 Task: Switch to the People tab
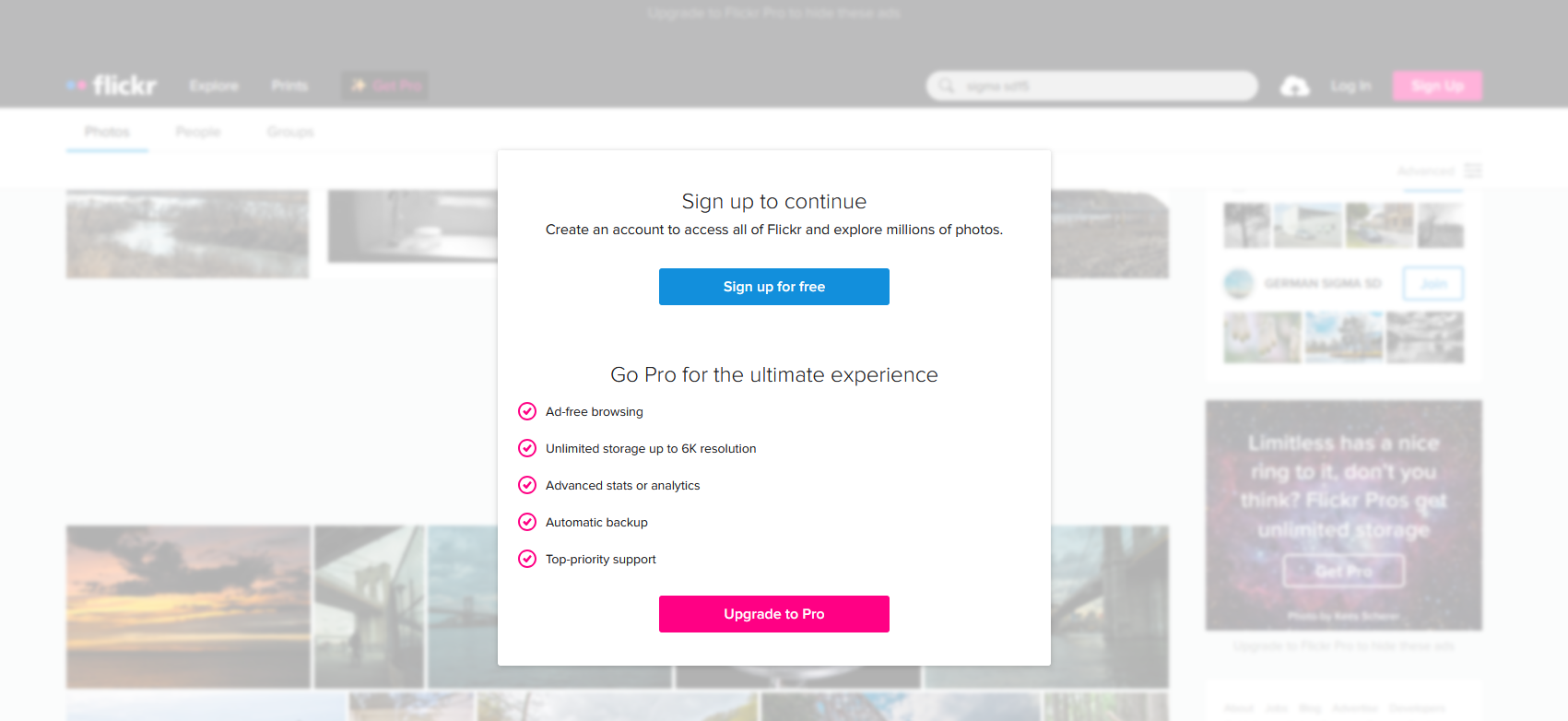tap(198, 132)
